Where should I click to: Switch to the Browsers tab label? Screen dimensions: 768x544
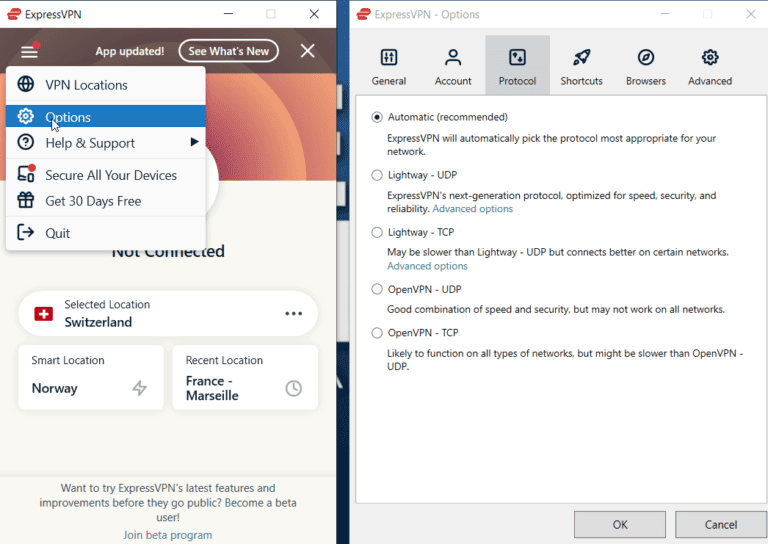click(646, 81)
